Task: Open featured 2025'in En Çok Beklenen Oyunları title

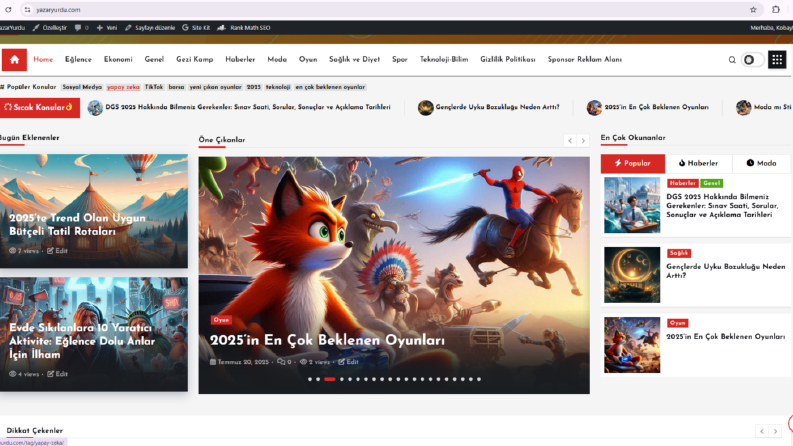Action: (x=327, y=340)
